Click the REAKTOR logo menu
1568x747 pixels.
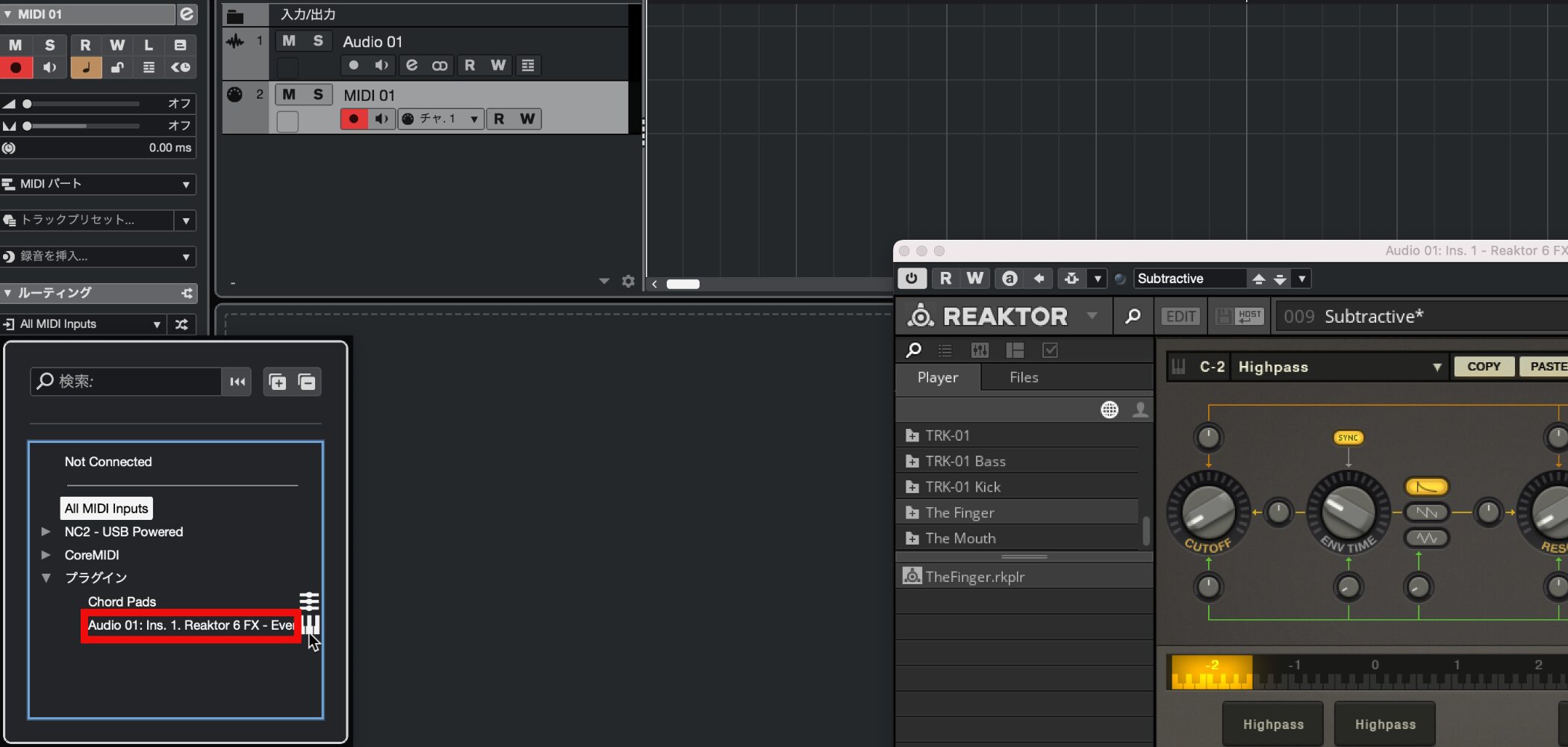(1002, 317)
